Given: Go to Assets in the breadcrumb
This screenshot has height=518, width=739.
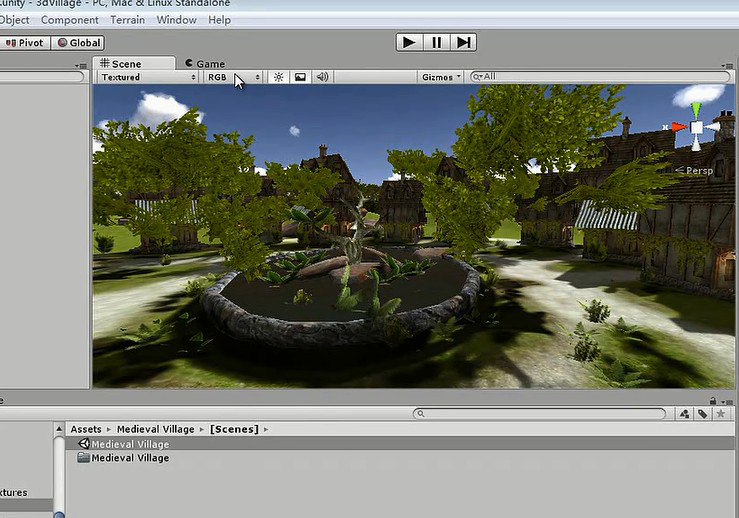Looking at the screenshot, I should (x=86, y=429).
